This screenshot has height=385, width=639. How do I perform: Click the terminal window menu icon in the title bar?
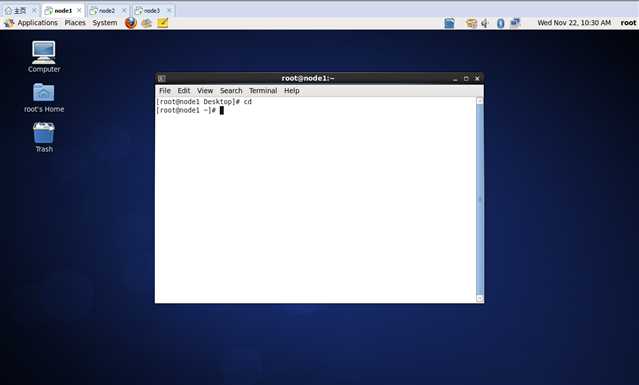pyautogui.click(x=162, y=78)
